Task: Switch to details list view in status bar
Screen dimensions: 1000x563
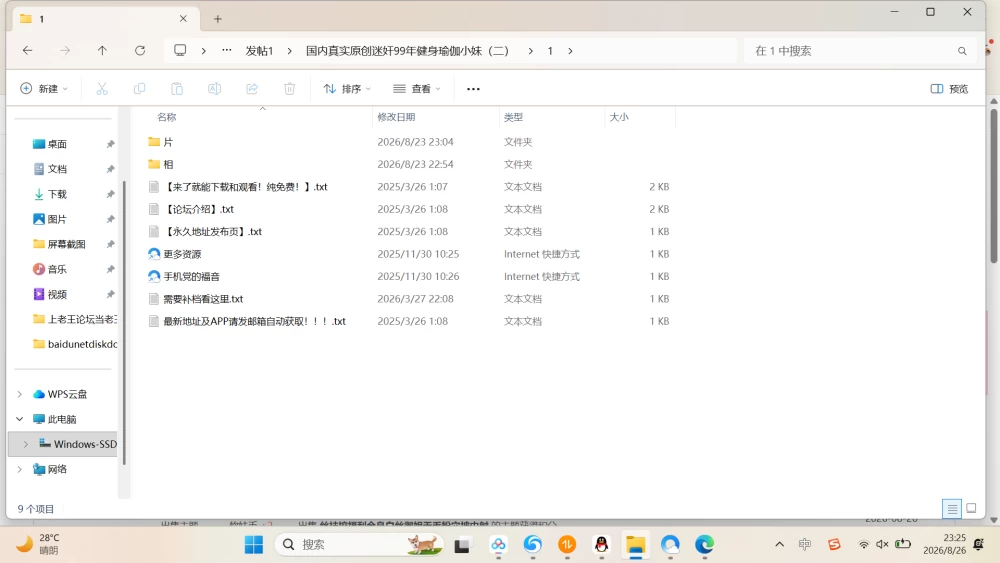Action: tap(952, 508)
